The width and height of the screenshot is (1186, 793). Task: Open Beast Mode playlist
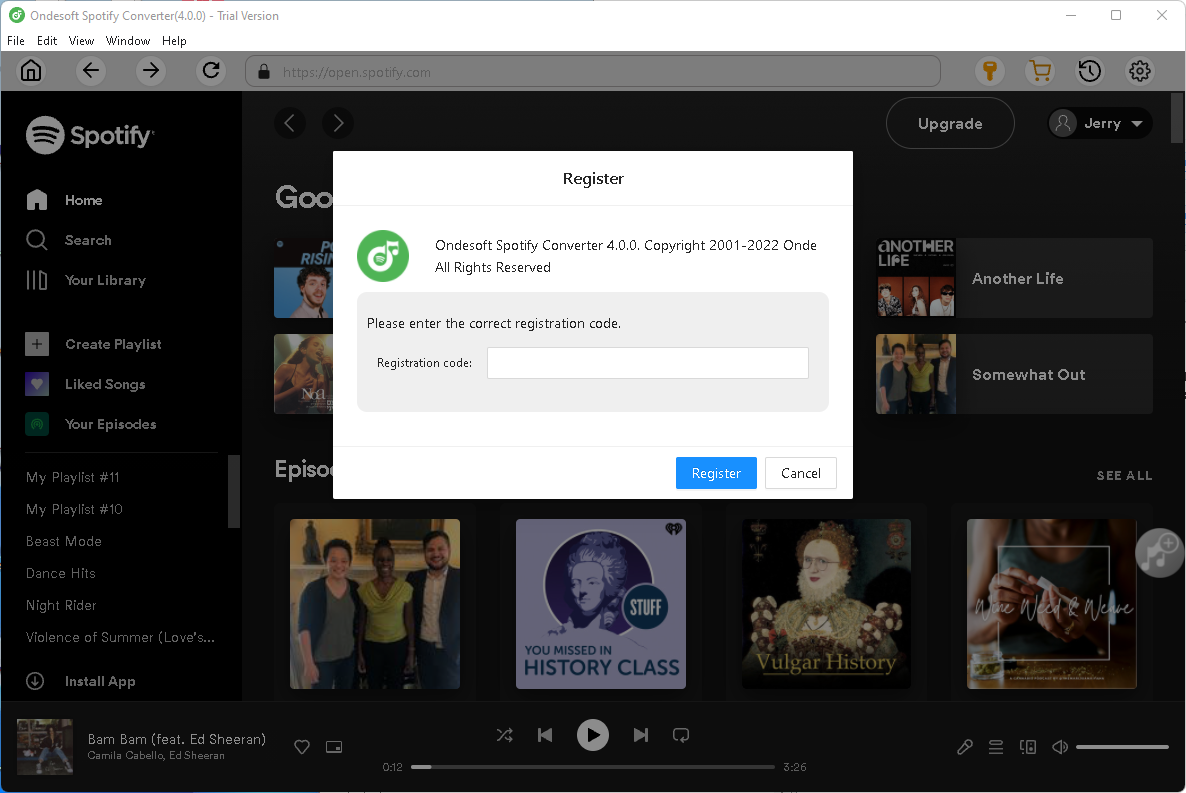[64, 541]
